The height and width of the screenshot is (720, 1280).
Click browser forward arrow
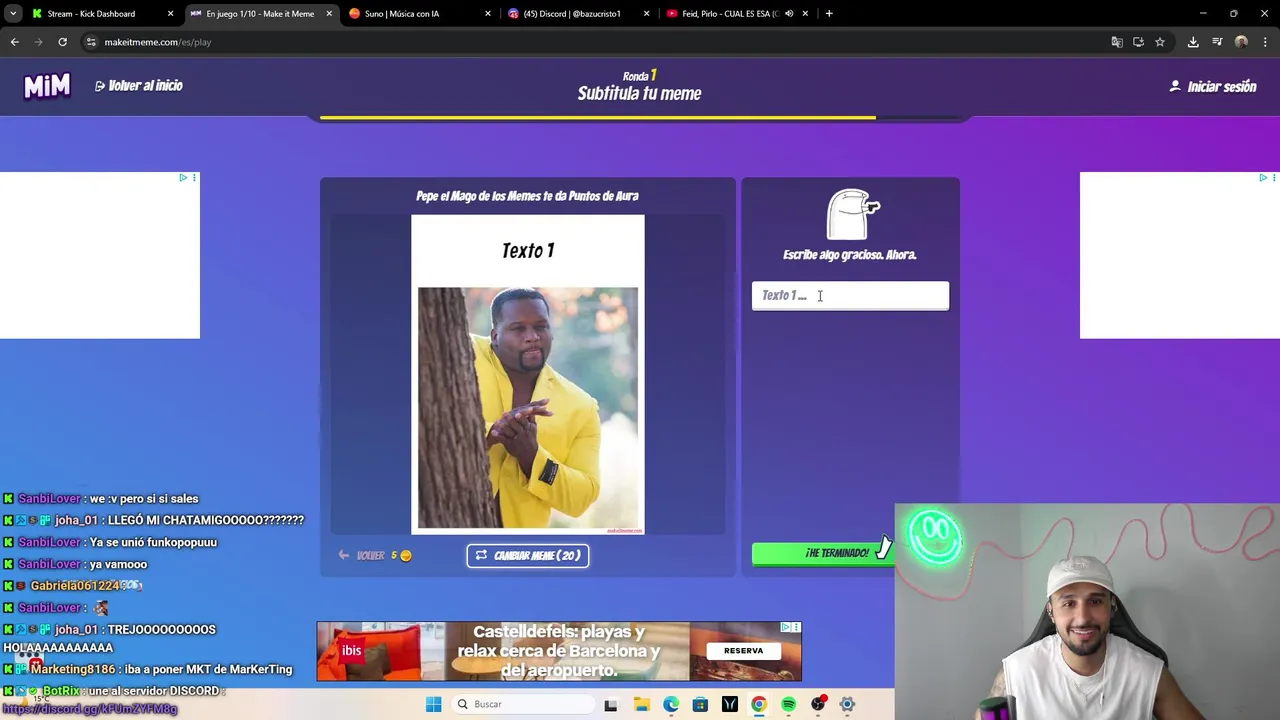click(39, 42)
